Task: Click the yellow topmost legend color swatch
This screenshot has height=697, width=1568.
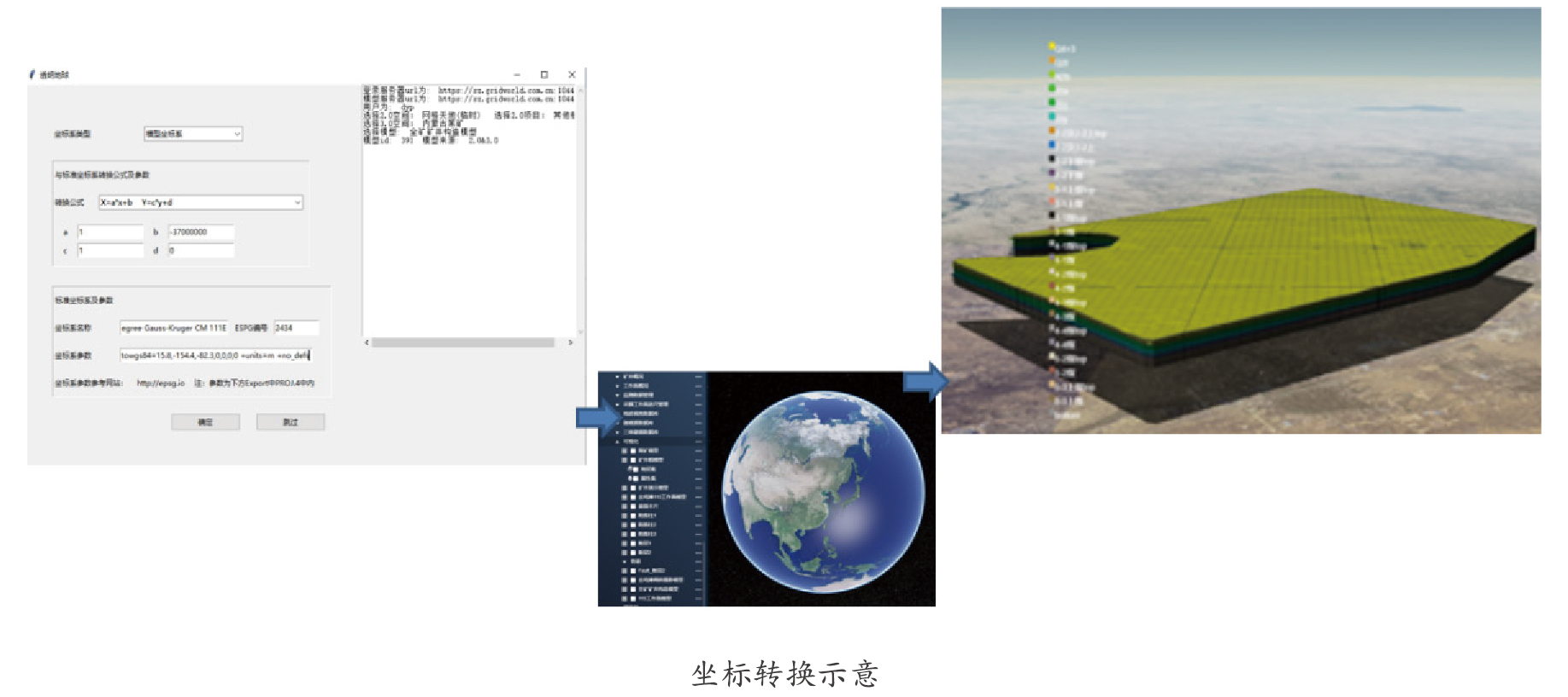Action: tap(1052, 46)
